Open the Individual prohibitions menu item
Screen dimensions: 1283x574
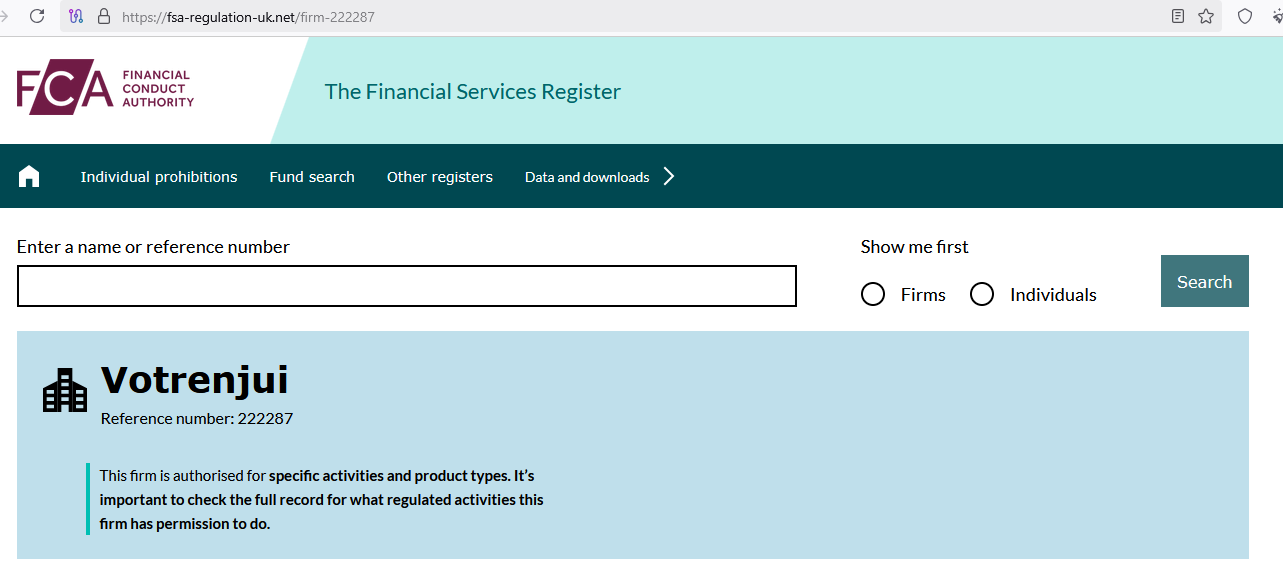[x=159, y=177]
